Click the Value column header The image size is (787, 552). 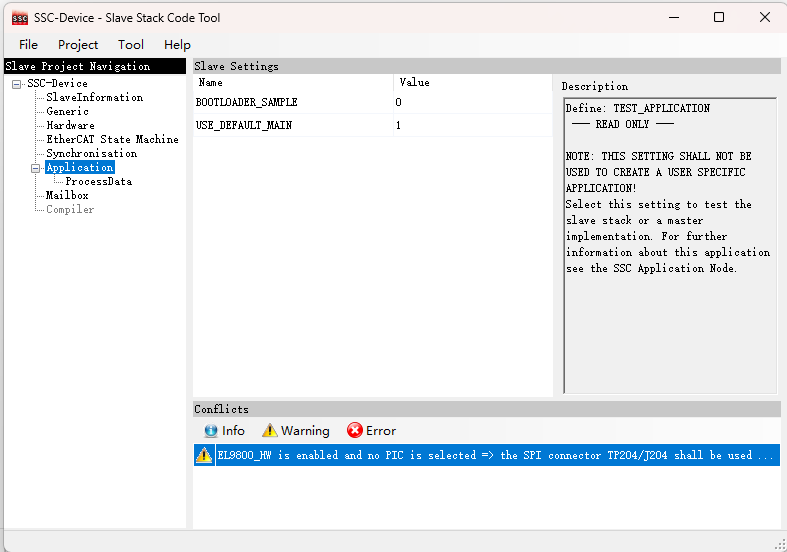click(x=472, y=83)
